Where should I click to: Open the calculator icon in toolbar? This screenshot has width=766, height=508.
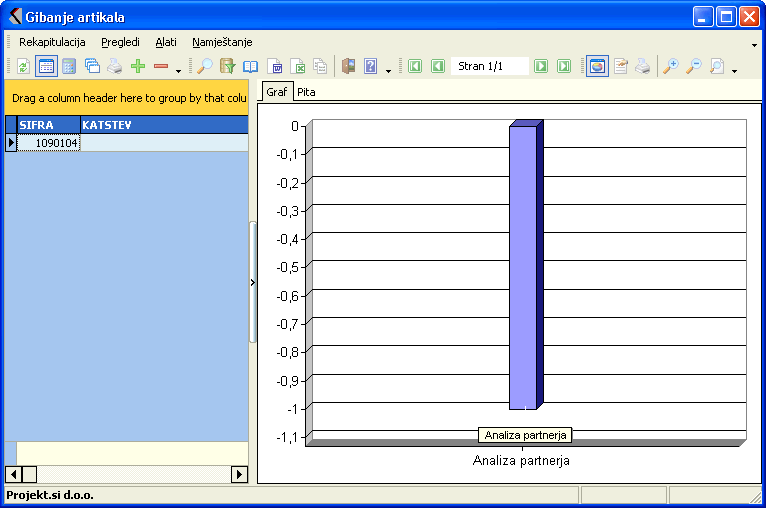click(x=69, y=66)
